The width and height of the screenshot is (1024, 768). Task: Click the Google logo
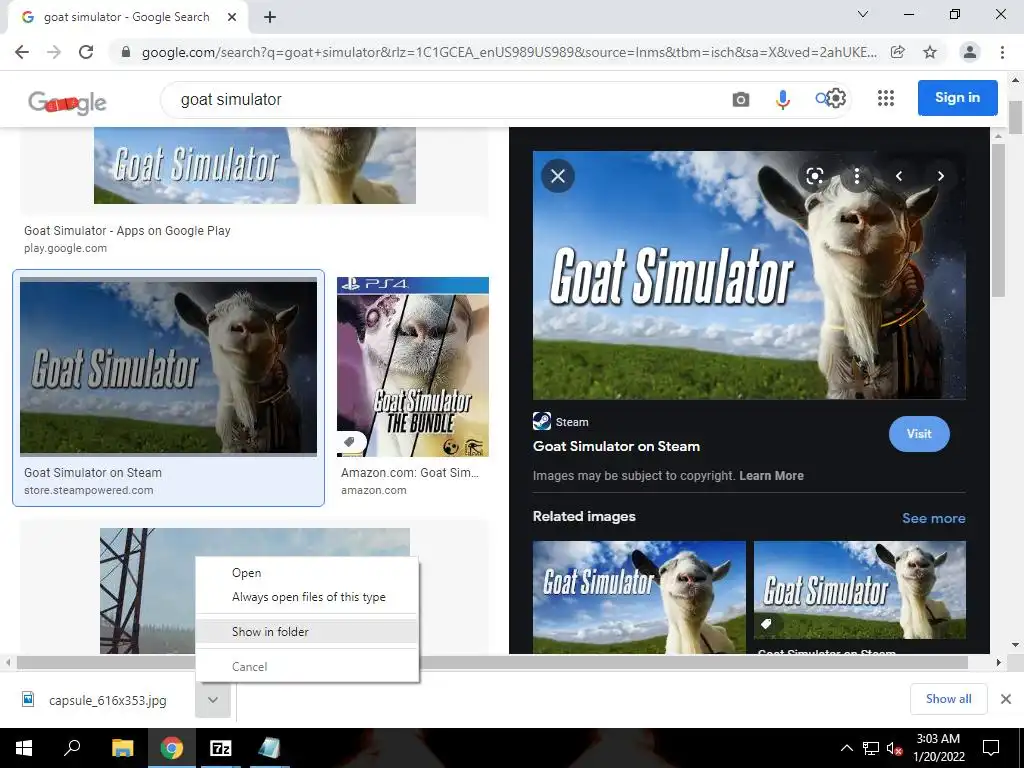[67, 102]
